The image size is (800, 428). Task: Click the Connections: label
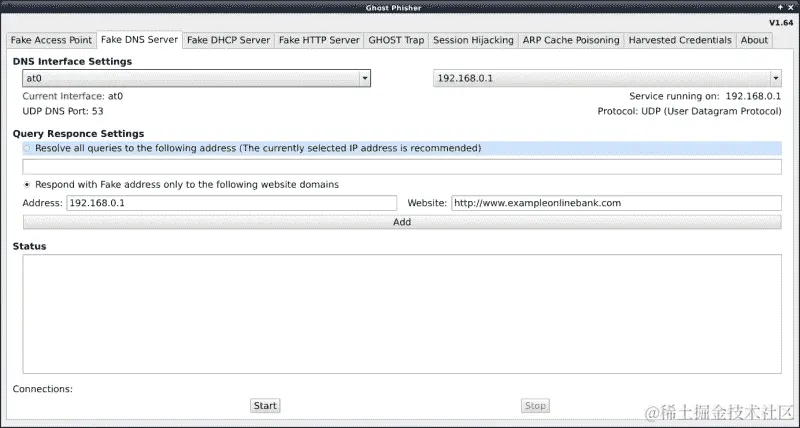[x=43, y=389]
